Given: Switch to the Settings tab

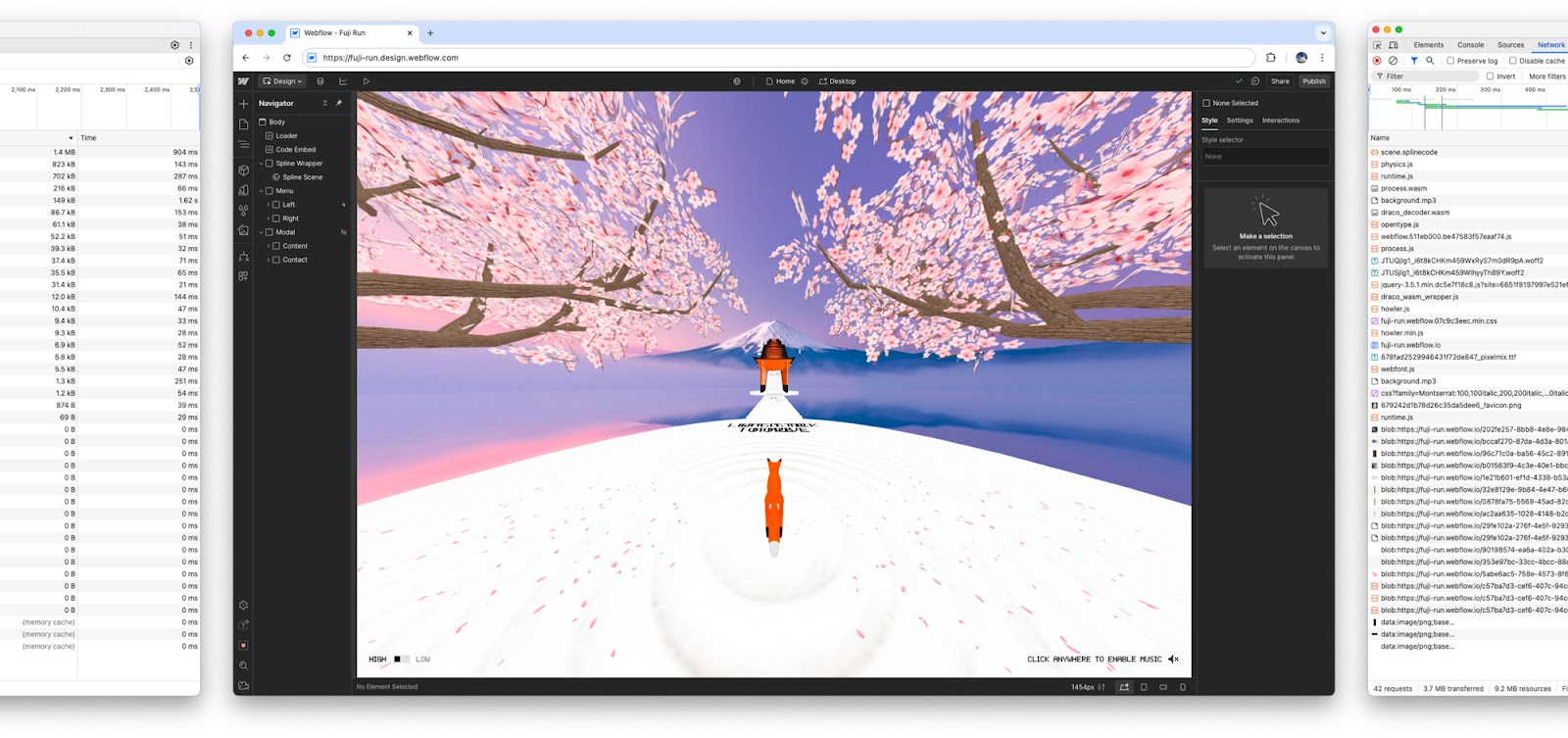Looking at the screenshot, I should click(1240, 121).
